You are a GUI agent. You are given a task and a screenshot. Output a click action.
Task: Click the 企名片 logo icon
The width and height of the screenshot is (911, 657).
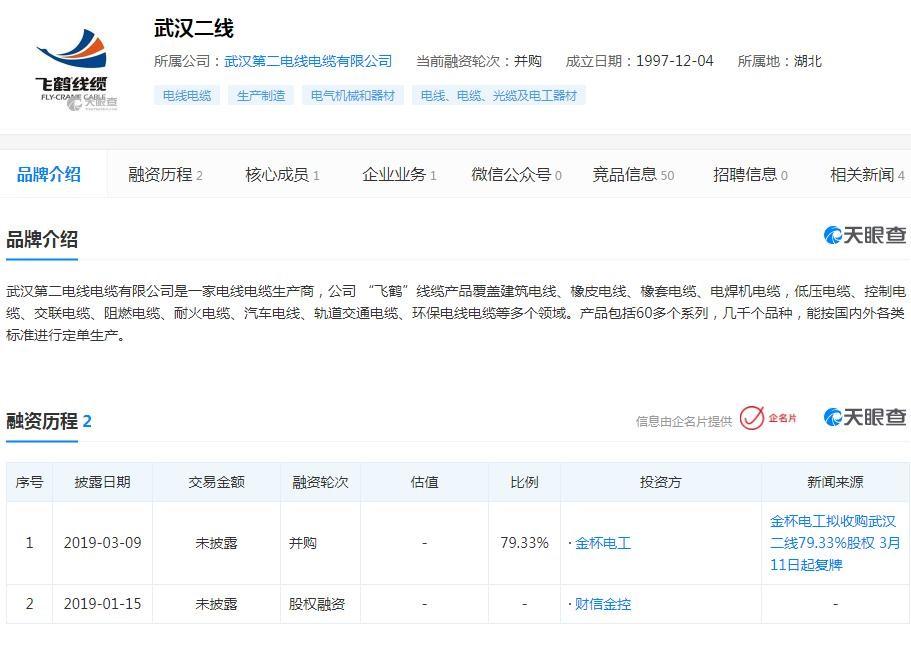point(768,418)
